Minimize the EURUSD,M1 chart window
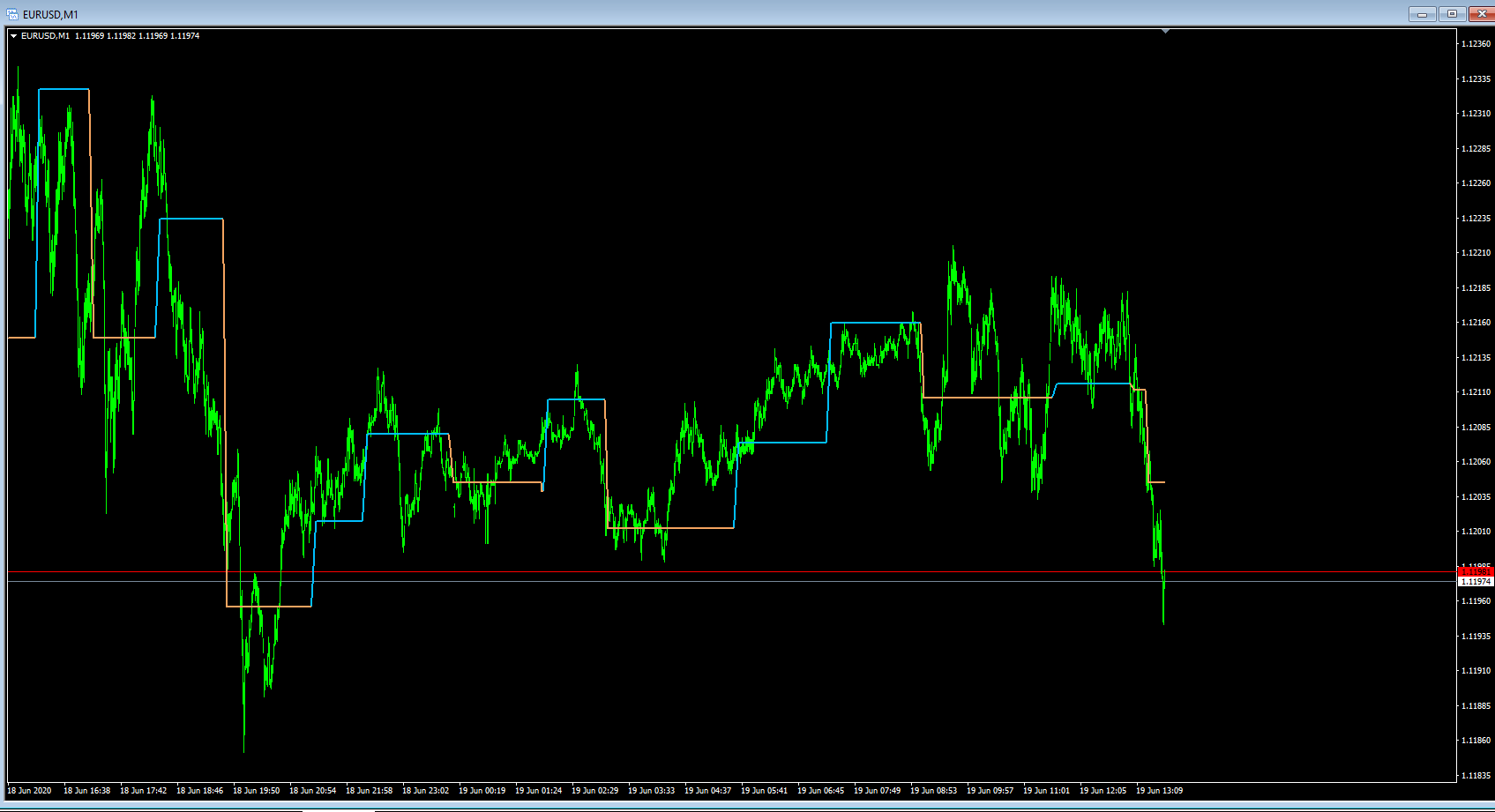 (x=1422, y=14)
